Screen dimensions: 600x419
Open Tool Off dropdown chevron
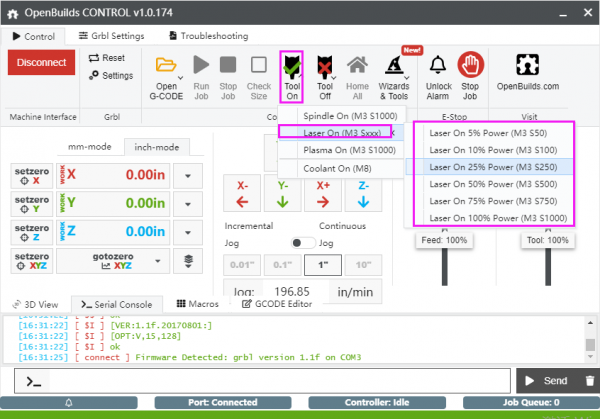tap(334, 78)
